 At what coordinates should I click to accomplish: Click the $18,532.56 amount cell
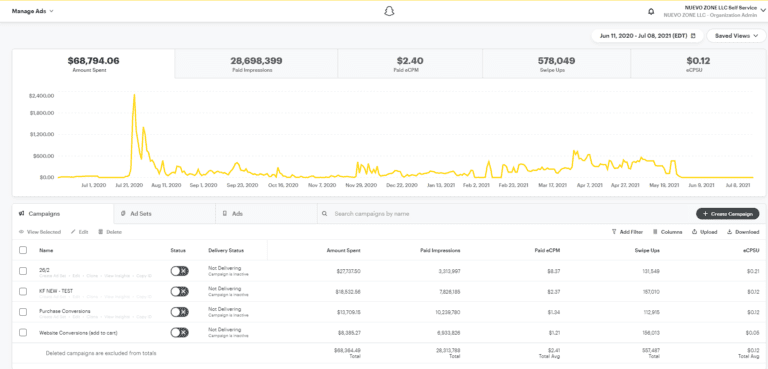coord(348,291)
